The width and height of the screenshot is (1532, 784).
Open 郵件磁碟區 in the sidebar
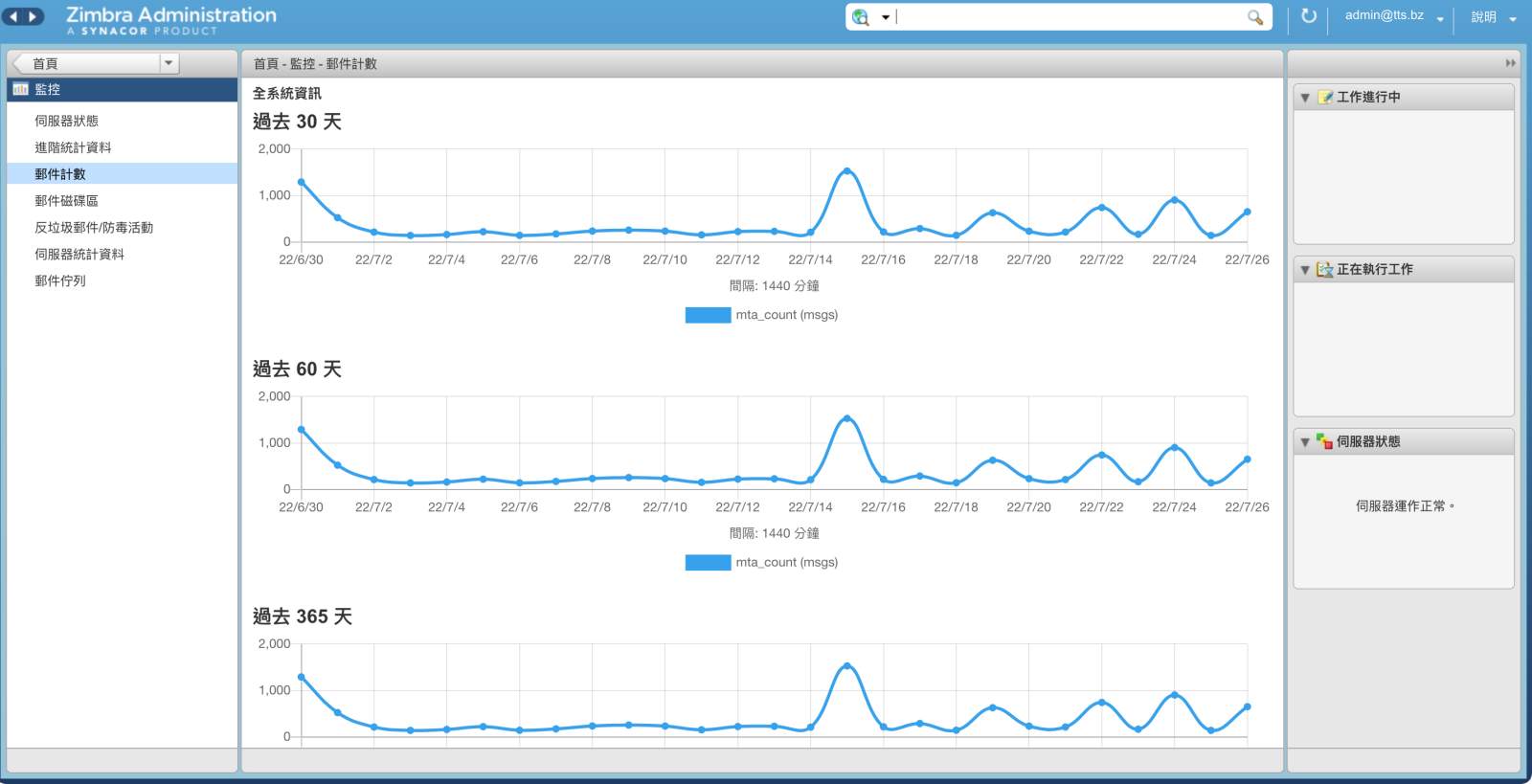click(66, 201)
